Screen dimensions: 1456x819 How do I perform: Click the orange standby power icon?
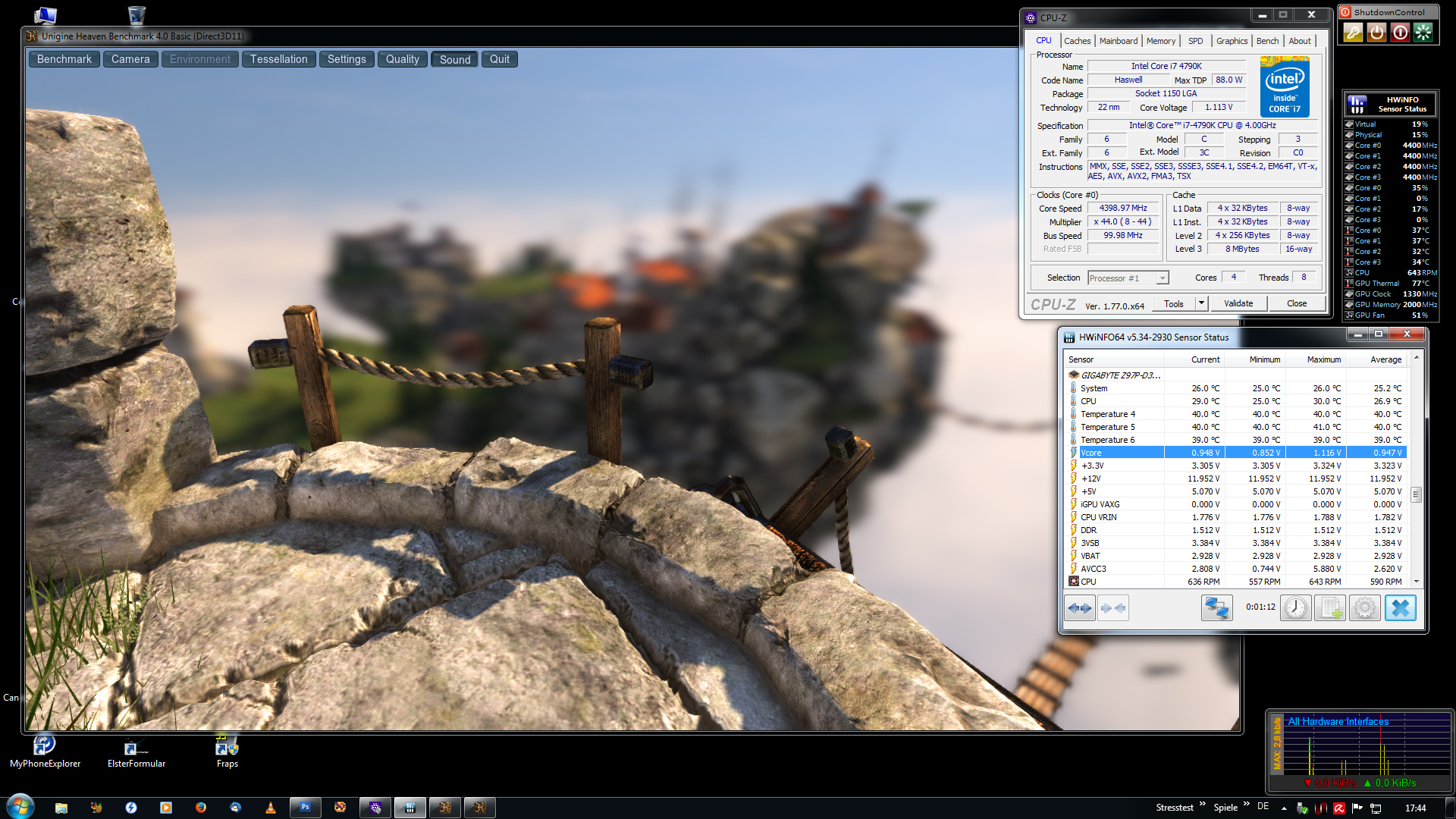click(1376, 33)
